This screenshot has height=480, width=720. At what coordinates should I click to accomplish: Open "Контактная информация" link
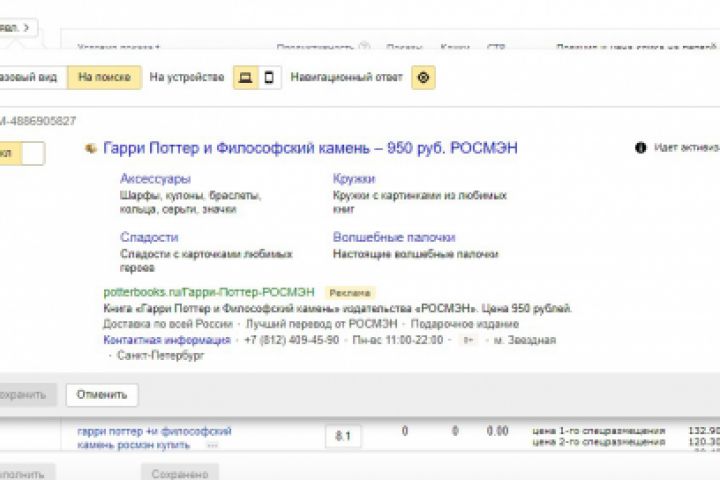click(x=167, y=340)
